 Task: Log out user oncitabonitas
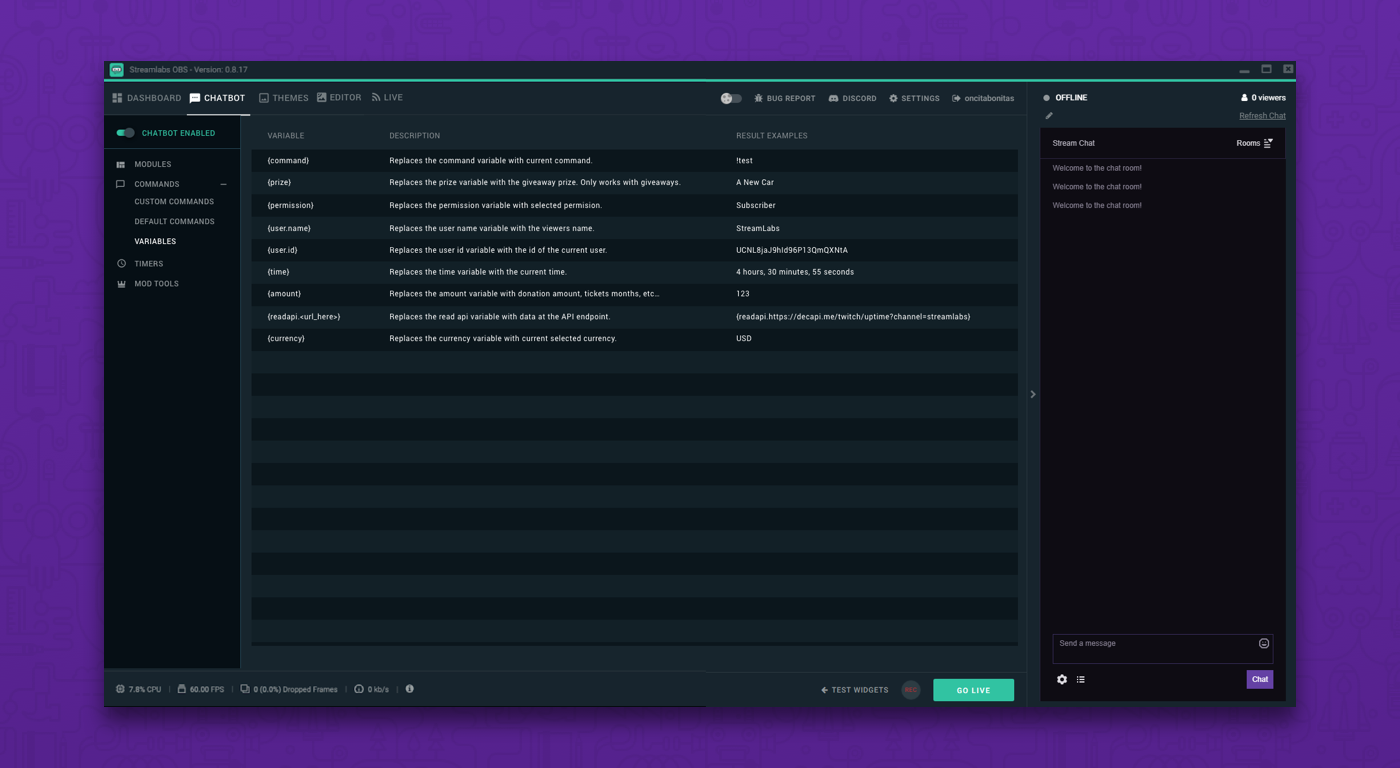coord(983,98)
